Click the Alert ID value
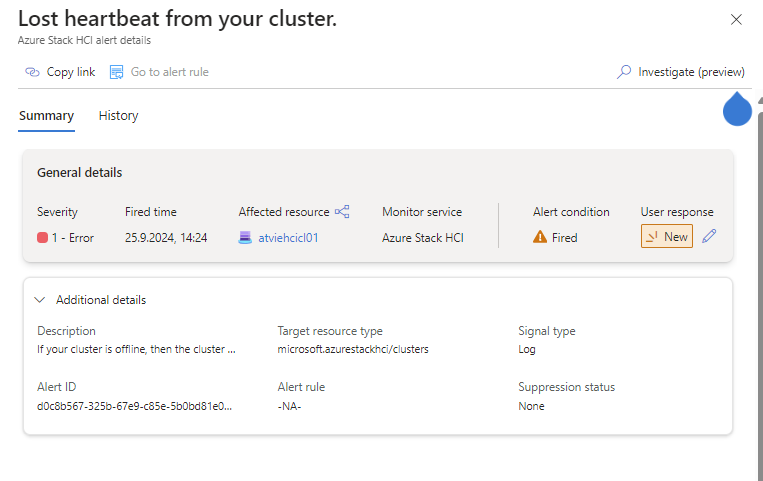The height and width of the screenshot is (481, 763). pos(134,405)
